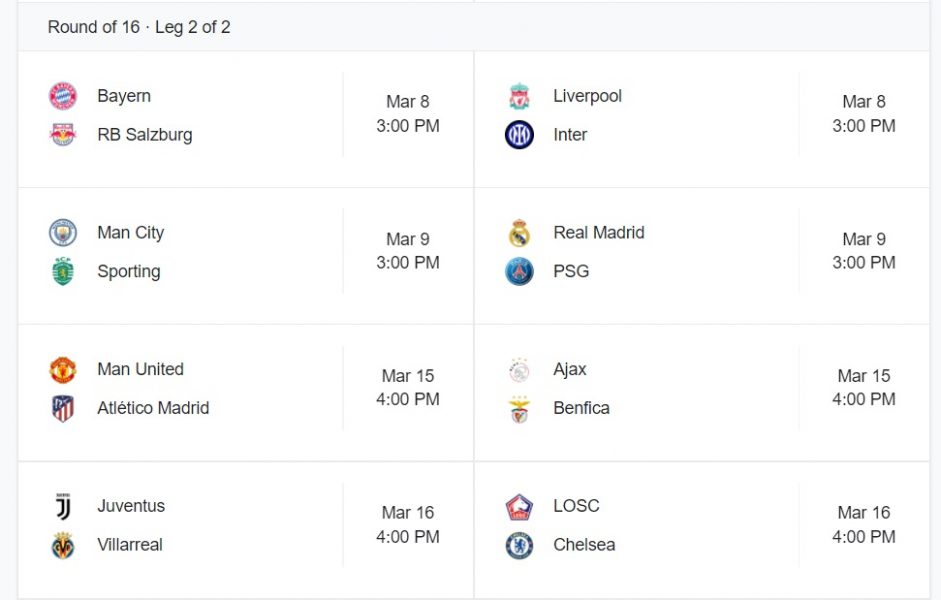Click Ajax match date Mar 15
The width and height of the screenshot is (941, 600).
tap(864, 376)
